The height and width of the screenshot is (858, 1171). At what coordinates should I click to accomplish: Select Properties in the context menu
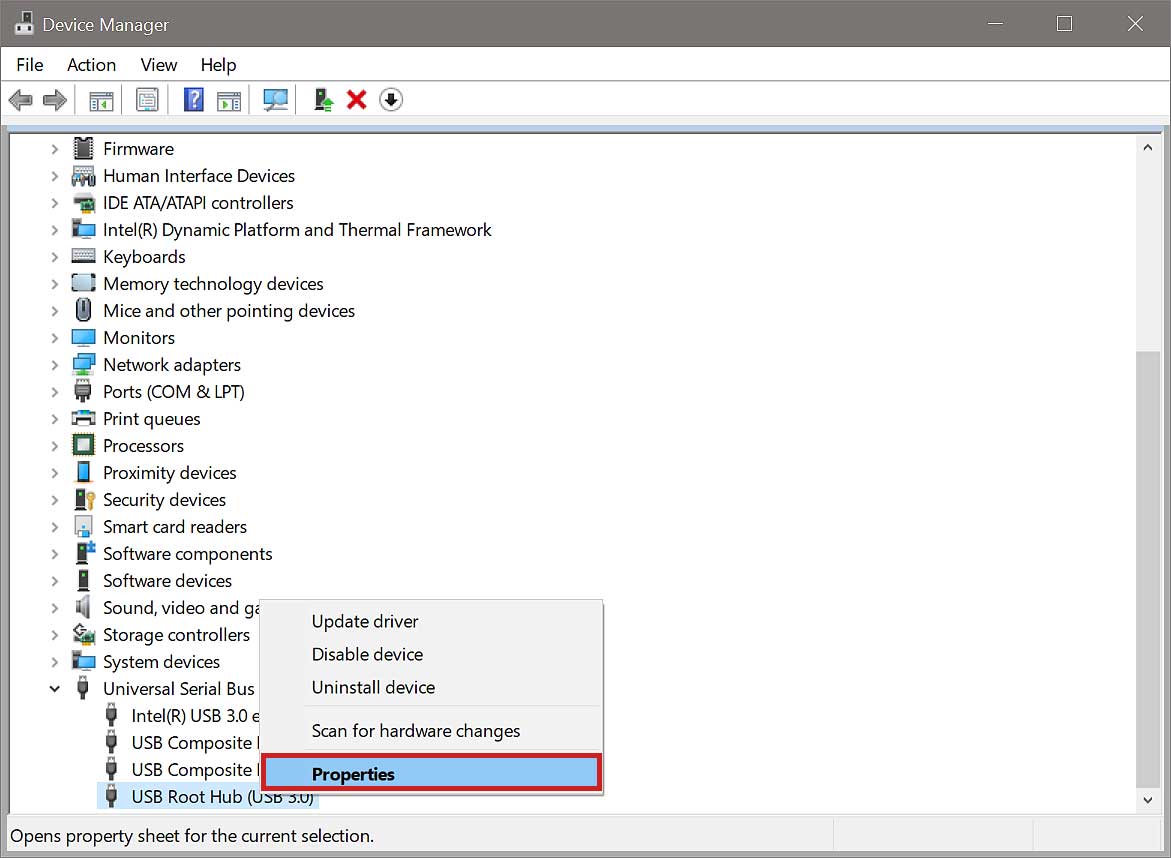point(431,774)
